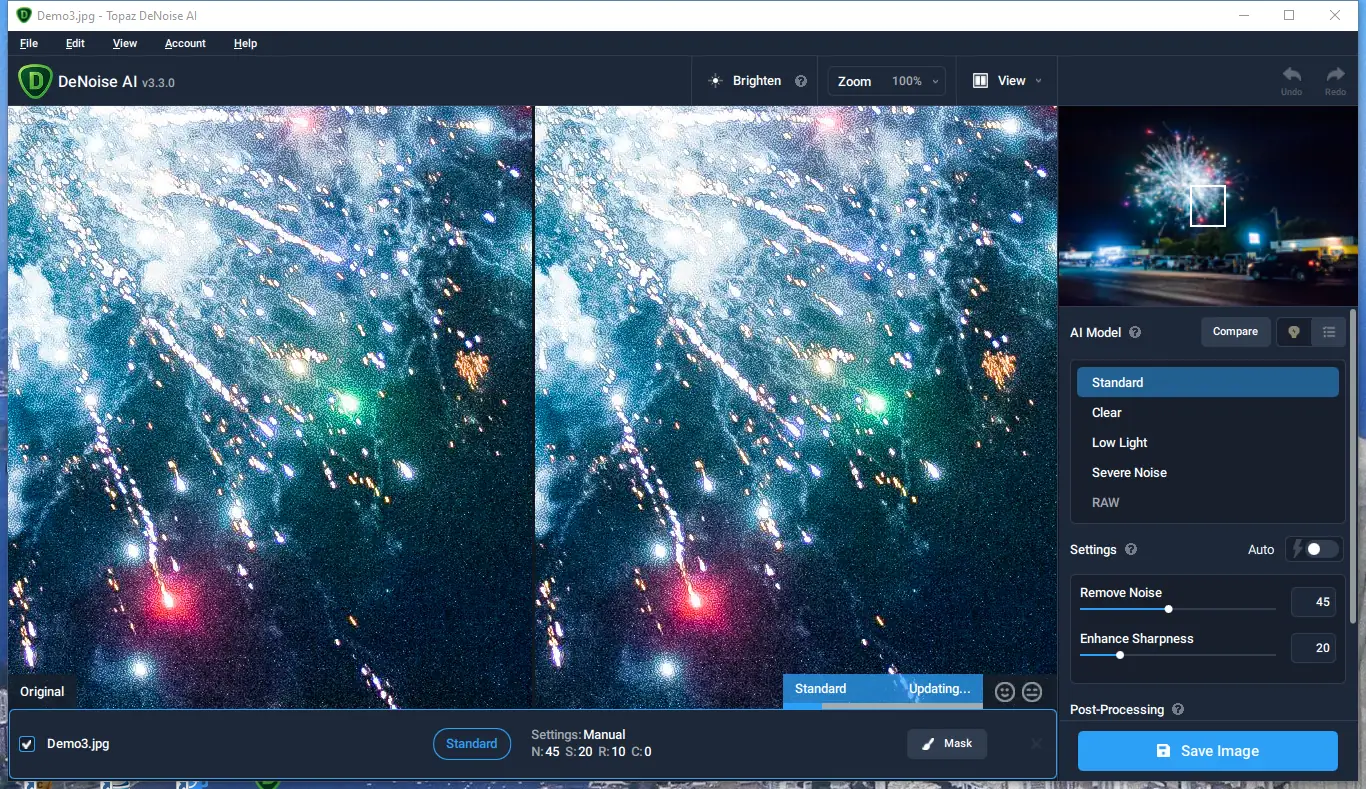Click the Remove Noise slider handle
This screenshot has height=789, width=1366.
tap(1168, 609)
